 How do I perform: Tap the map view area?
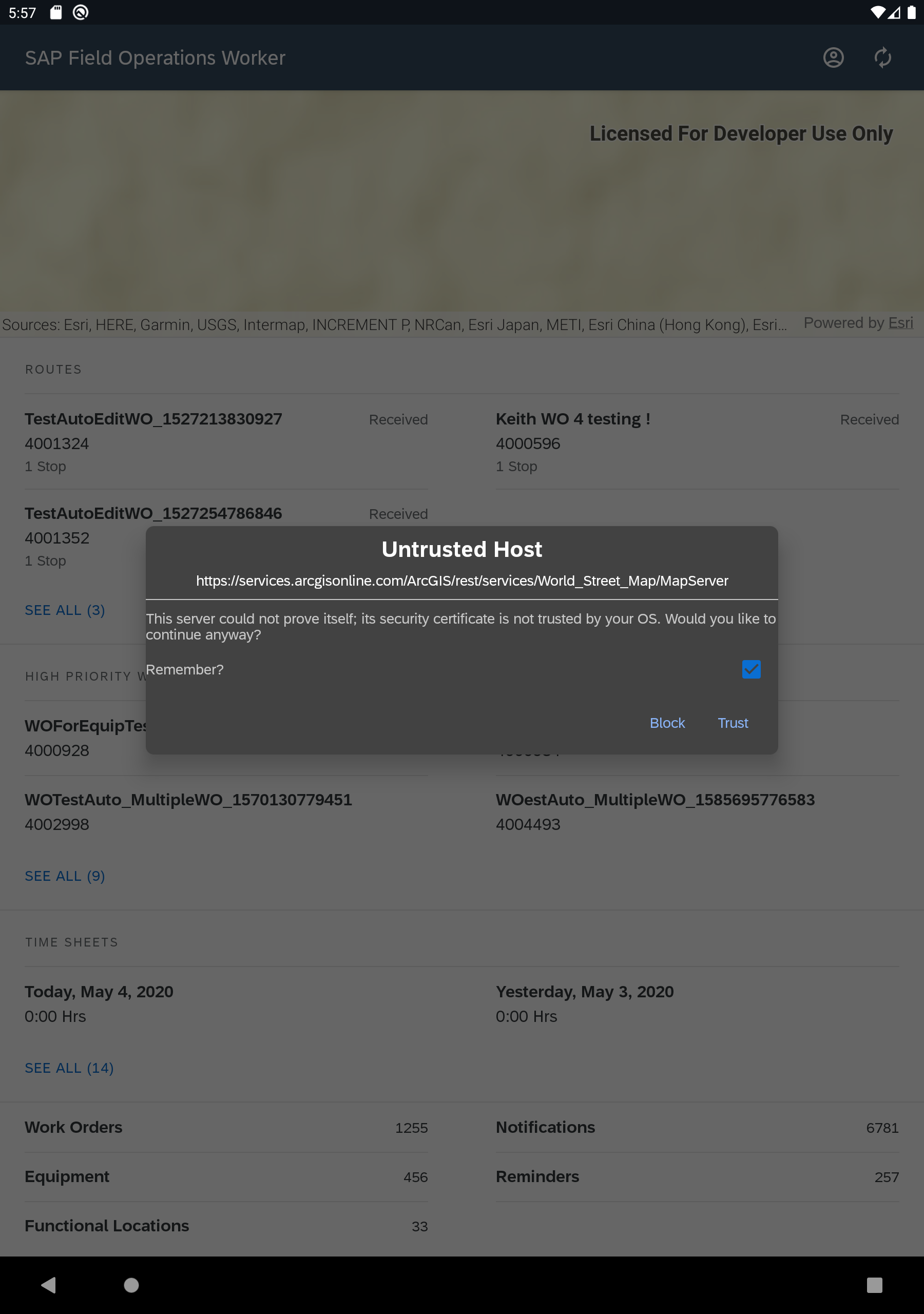tap(462, 200)
